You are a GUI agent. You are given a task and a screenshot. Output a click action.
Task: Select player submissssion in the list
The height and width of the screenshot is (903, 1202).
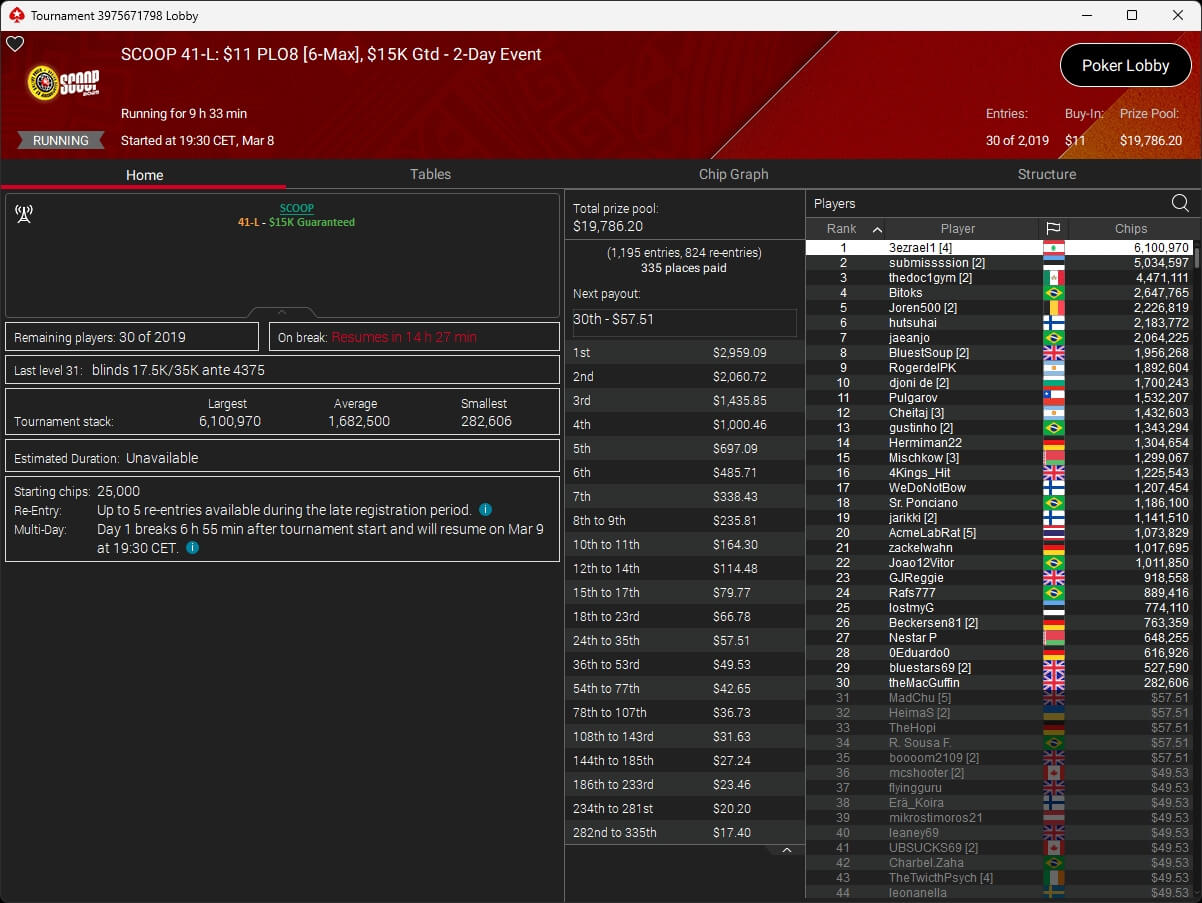click(936, 263)
